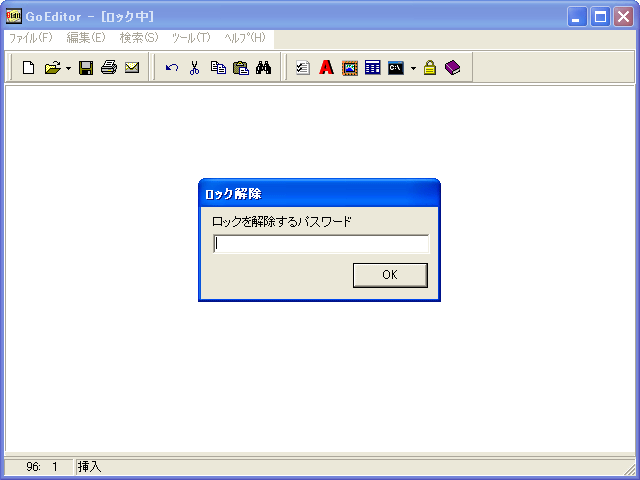Launch the command prompt icon
The width and height of the screenshot is (640, 480).
[396, 67]
